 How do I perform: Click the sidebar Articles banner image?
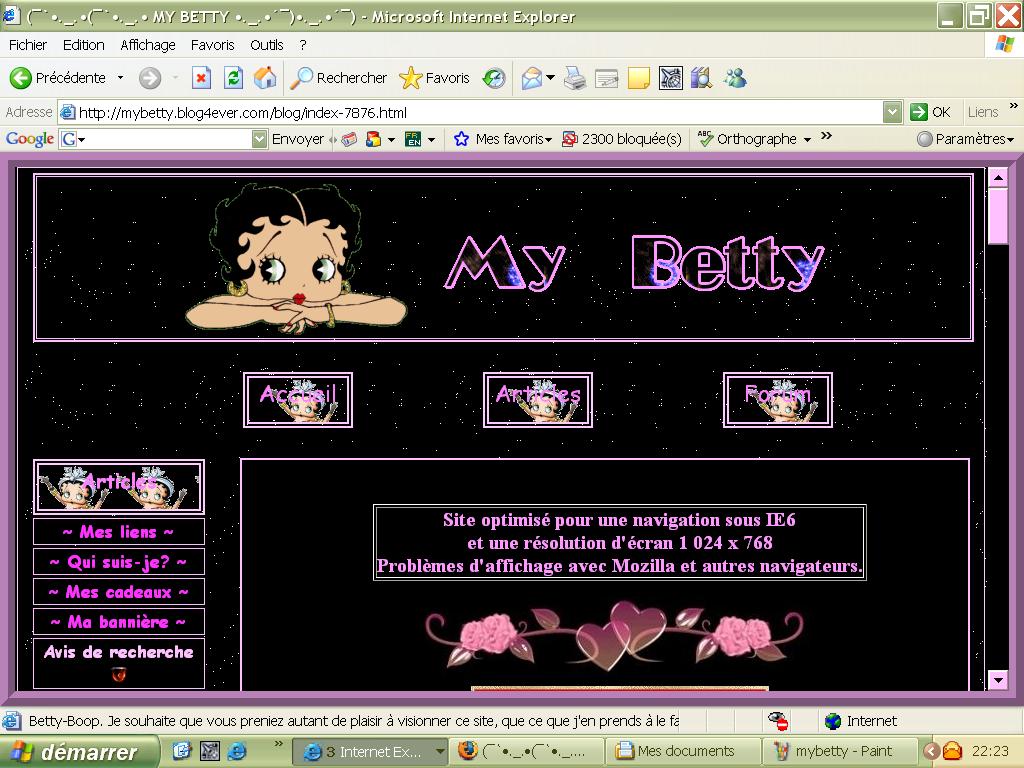click(119, 487)
